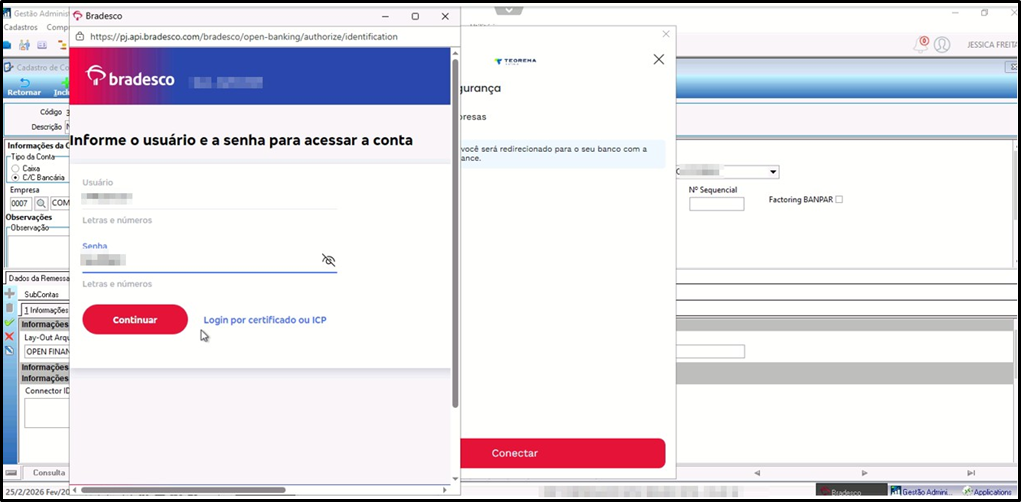Click the horizontal scrollbar of Bradesco window
The image size is (1021, 502).
(x=183, y=490)
